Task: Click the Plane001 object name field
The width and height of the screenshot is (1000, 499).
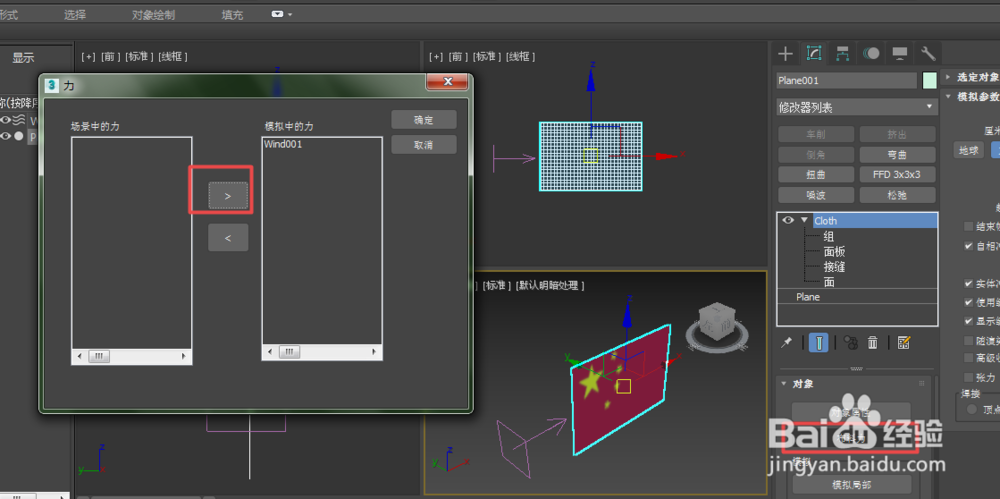Action: 846,80
